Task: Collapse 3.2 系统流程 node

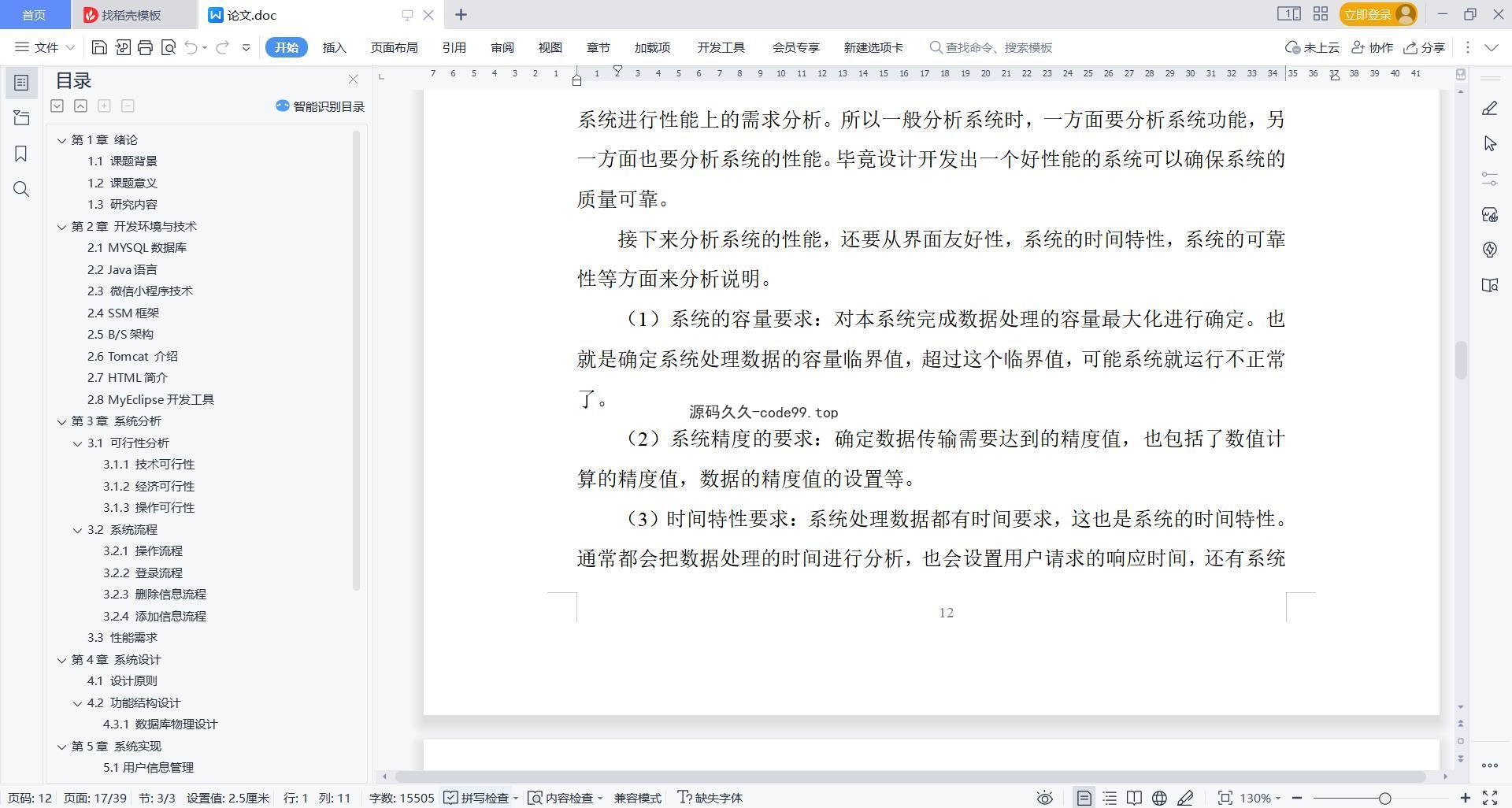Action: 77,530
